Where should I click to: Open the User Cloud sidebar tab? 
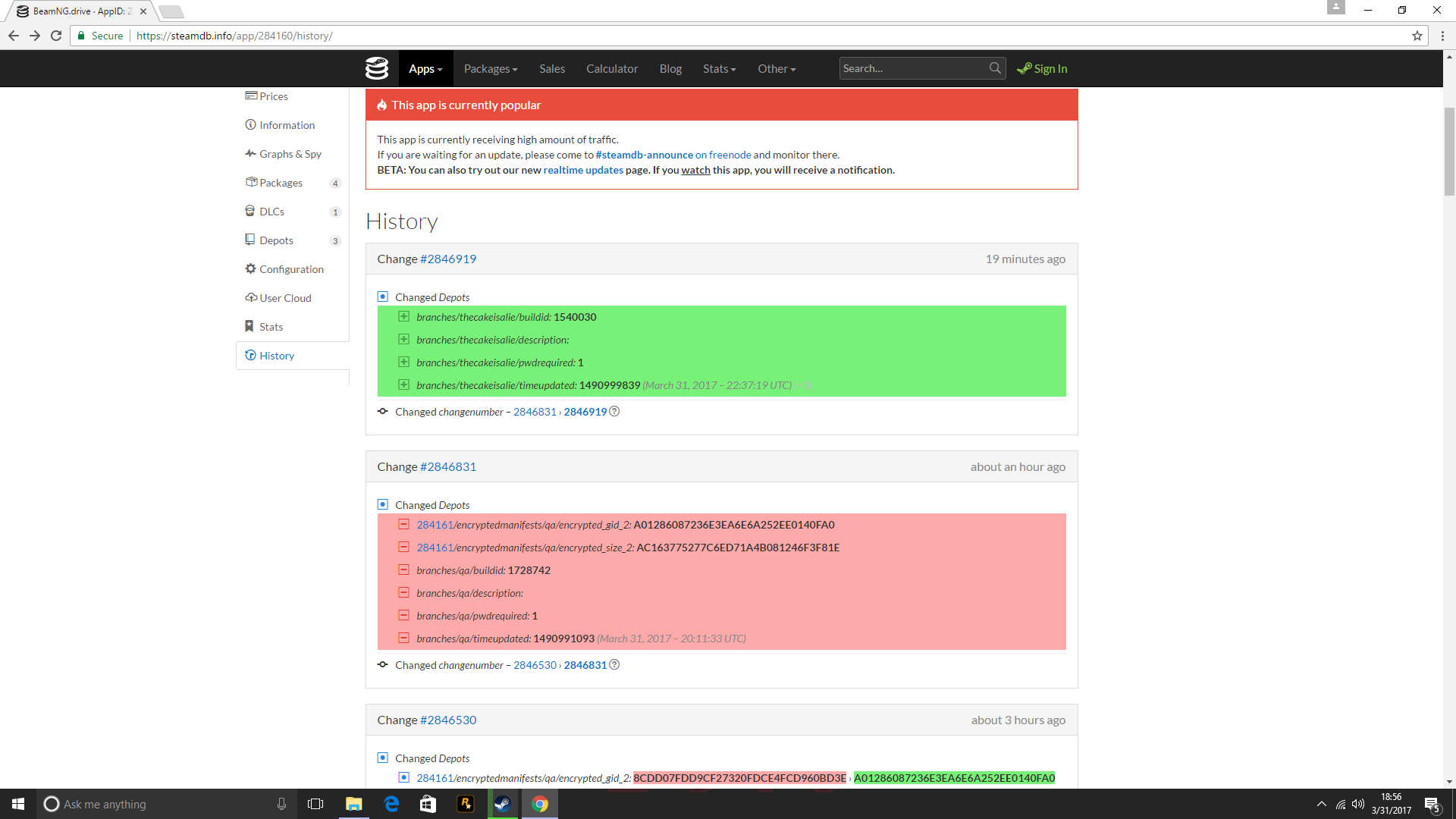[x=292, y=298]
